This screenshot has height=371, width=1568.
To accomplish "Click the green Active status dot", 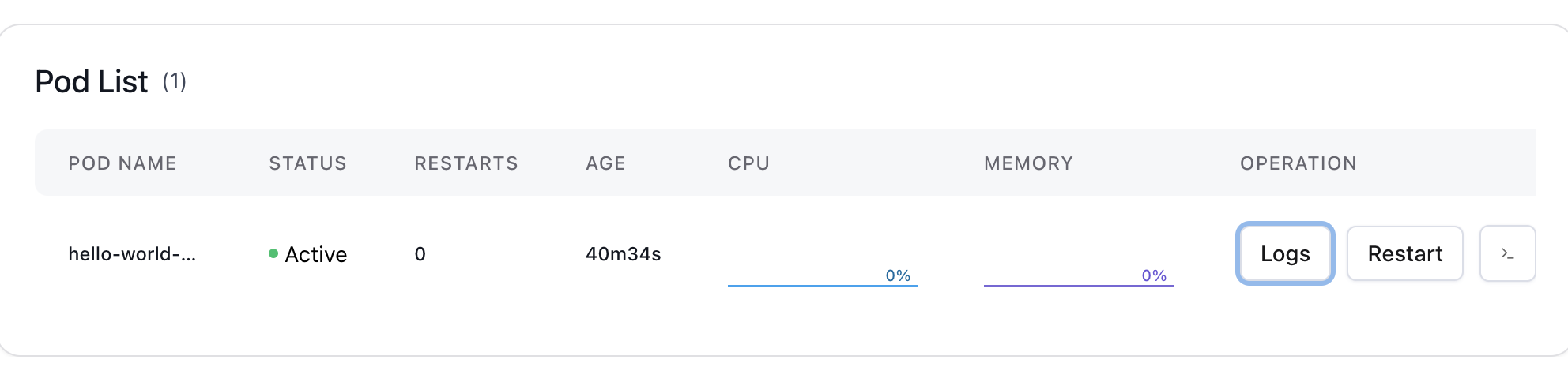I will click(273, 253).
